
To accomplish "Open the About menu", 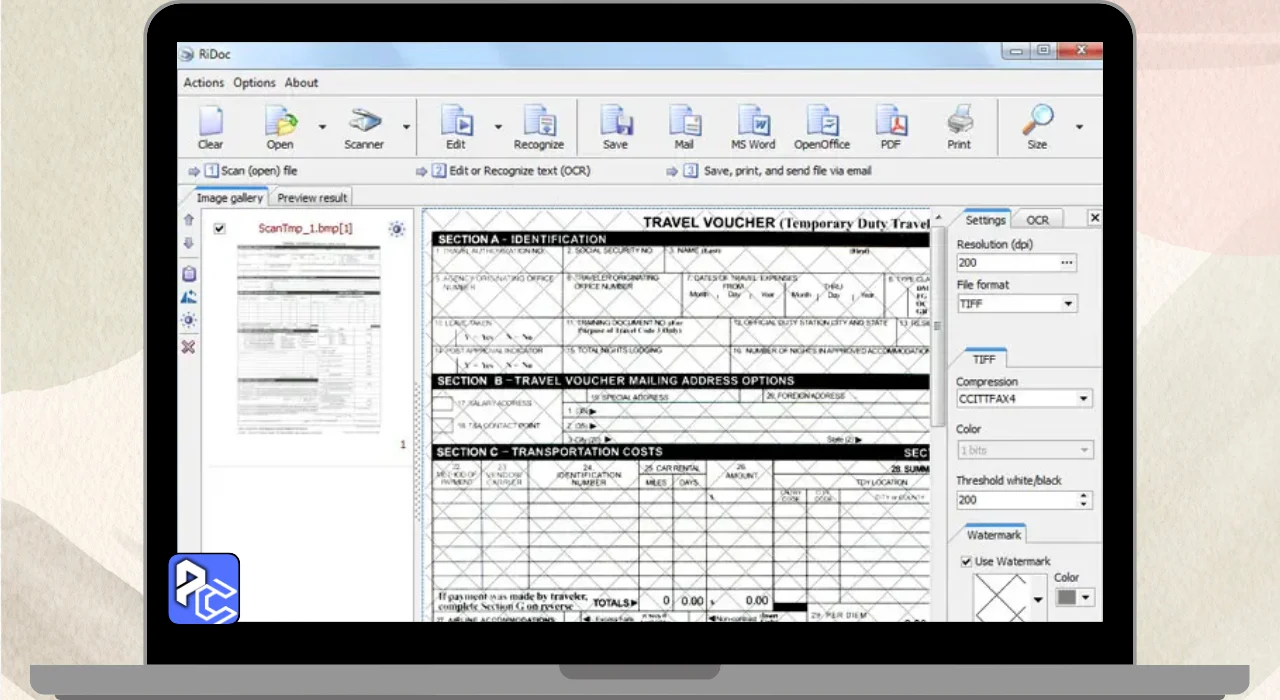I will click(301, 83).
